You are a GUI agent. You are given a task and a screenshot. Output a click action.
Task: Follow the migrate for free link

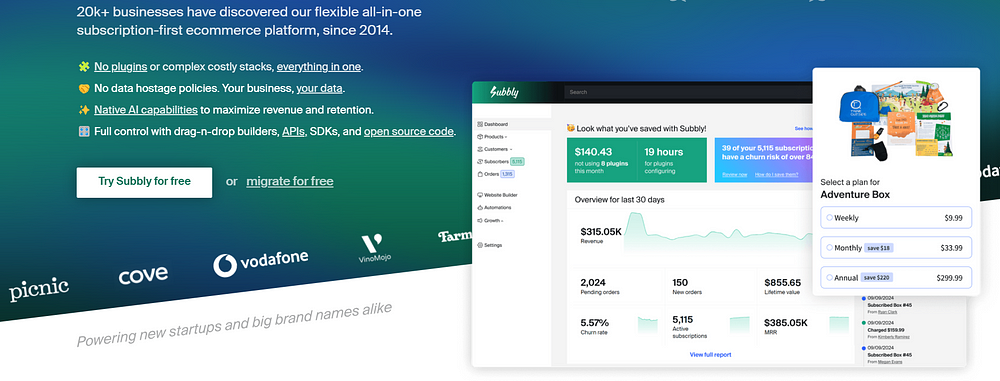pos(290,181)
